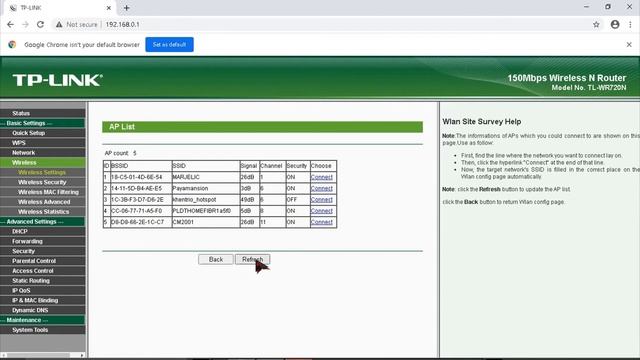
Task: Open Parental Control menu item
Action: tap(43, 261)
